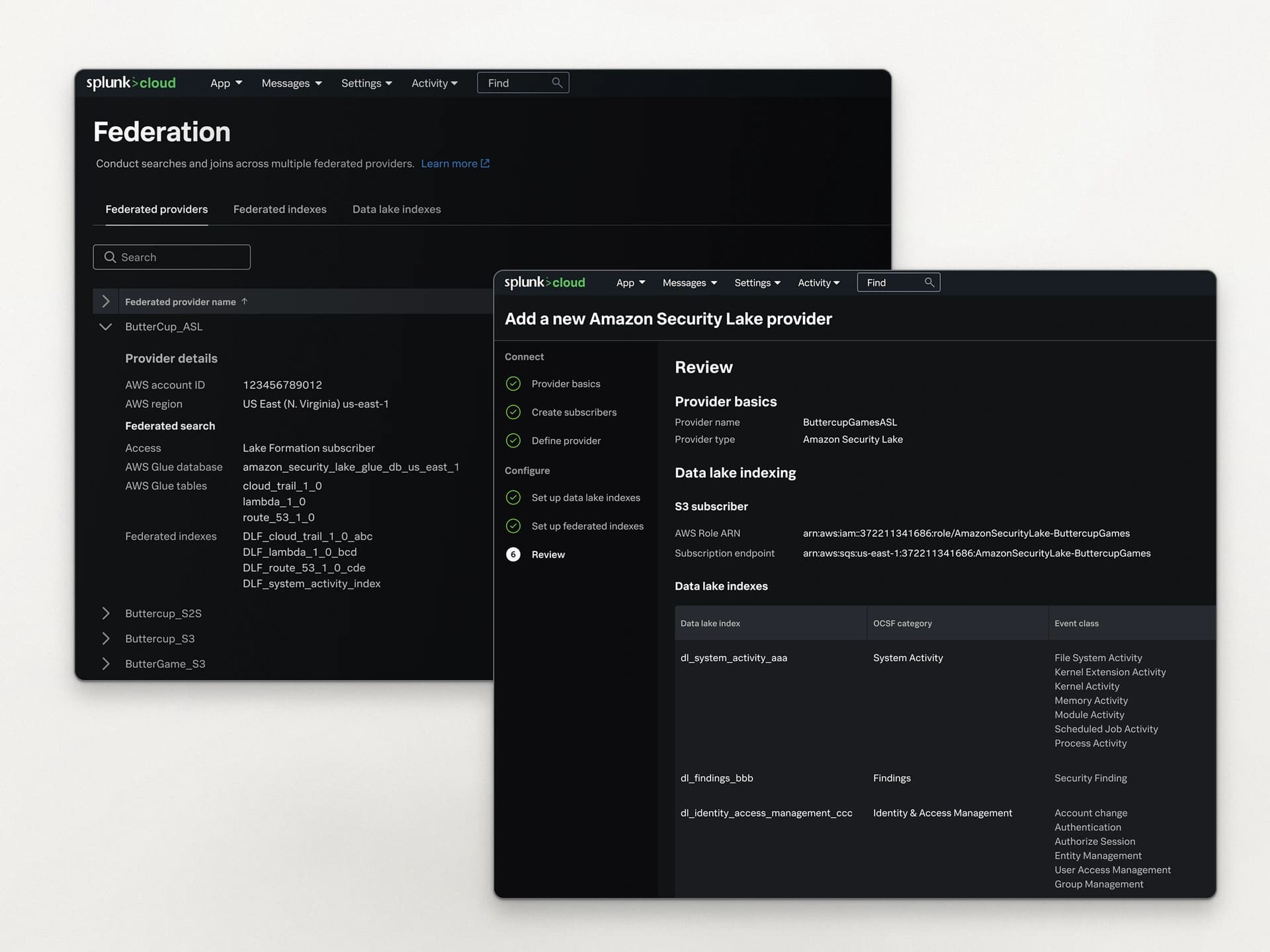Click the Define provider completed checkmark icon

[x=513, y=440]
